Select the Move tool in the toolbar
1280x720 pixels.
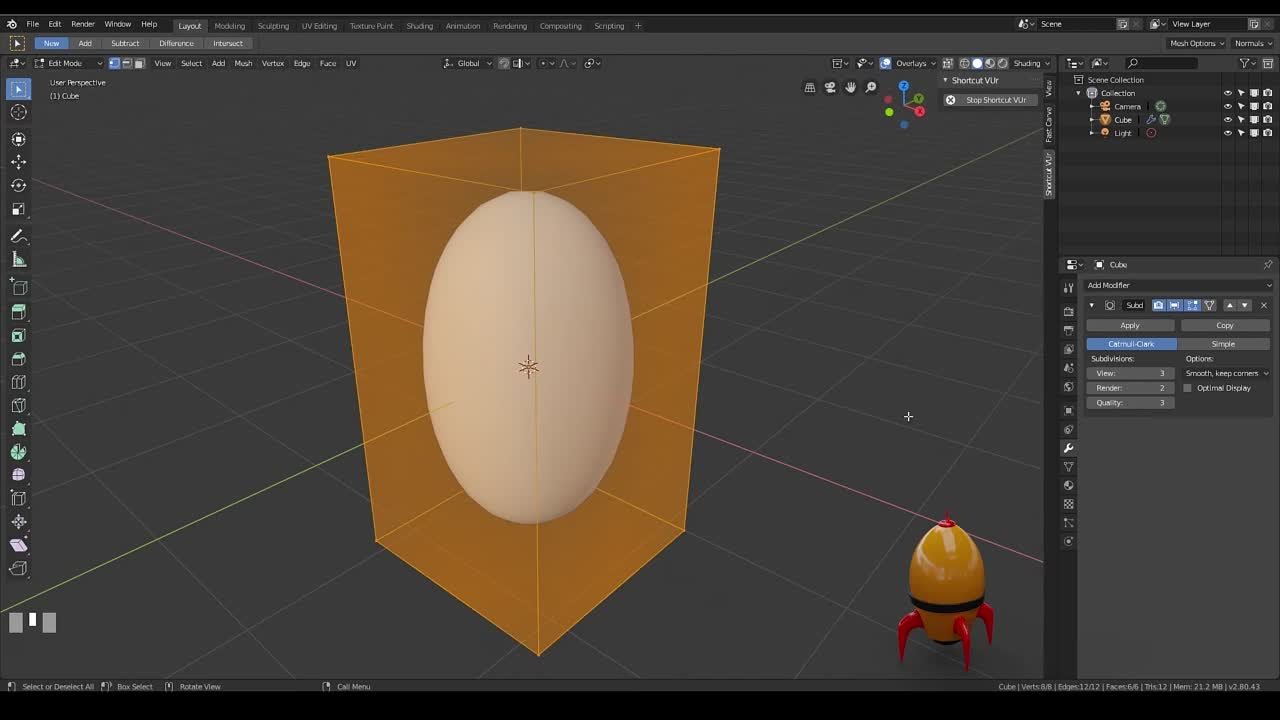tap(18, 162)
